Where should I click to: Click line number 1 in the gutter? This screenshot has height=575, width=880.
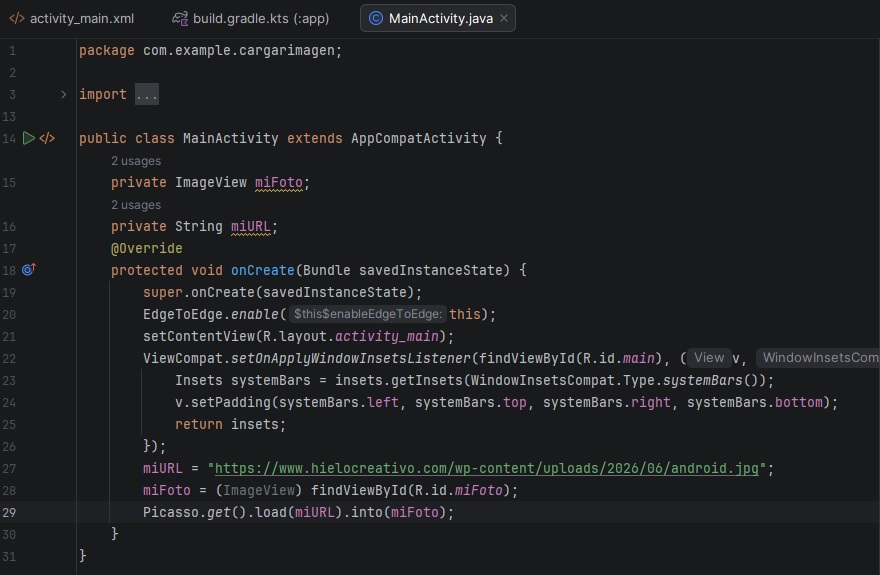12,50
